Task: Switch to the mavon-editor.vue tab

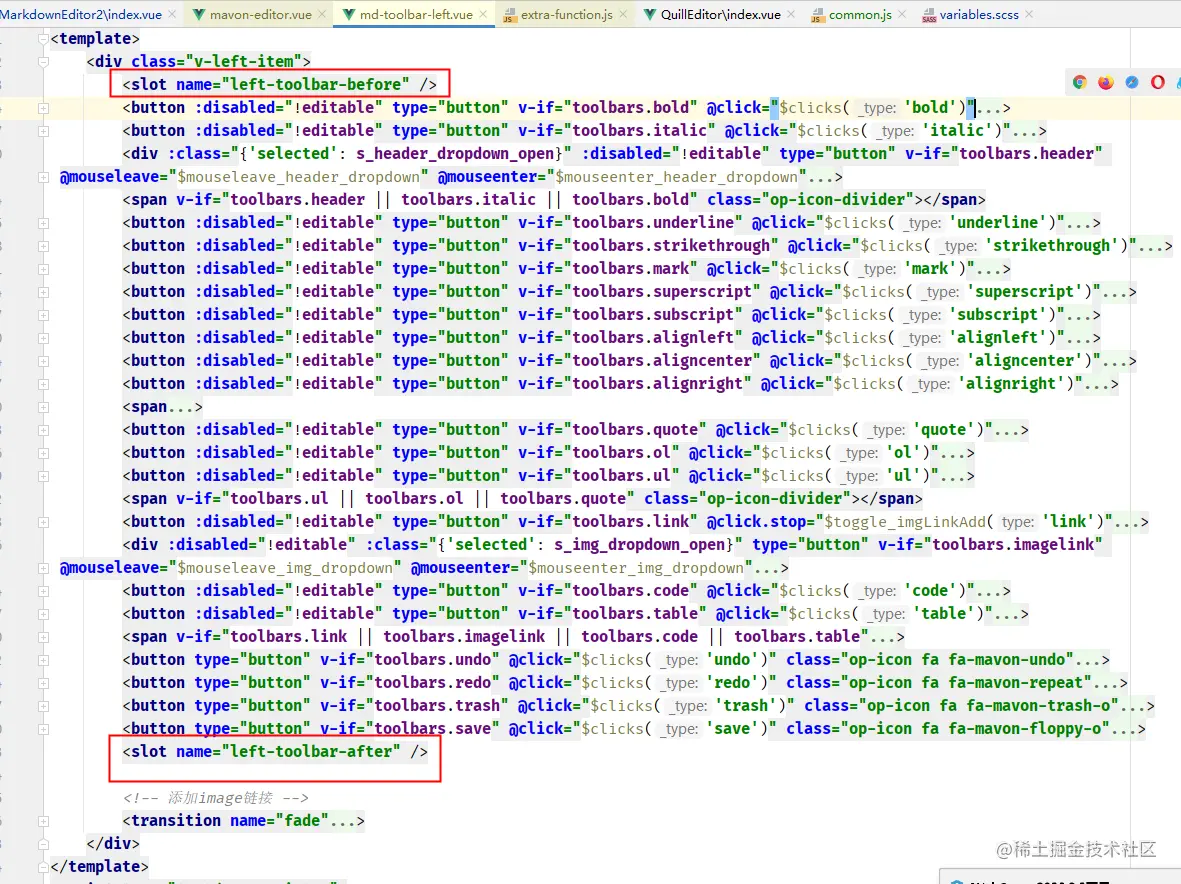Action: 261,14
